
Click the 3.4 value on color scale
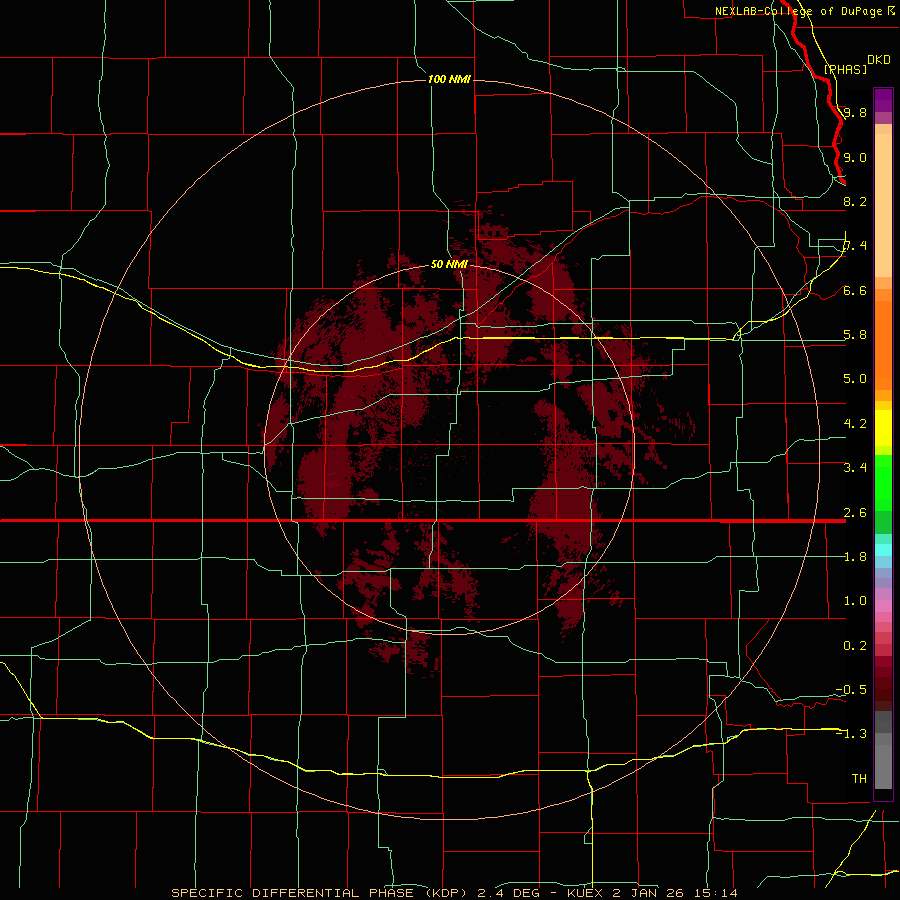click(855, 468)
